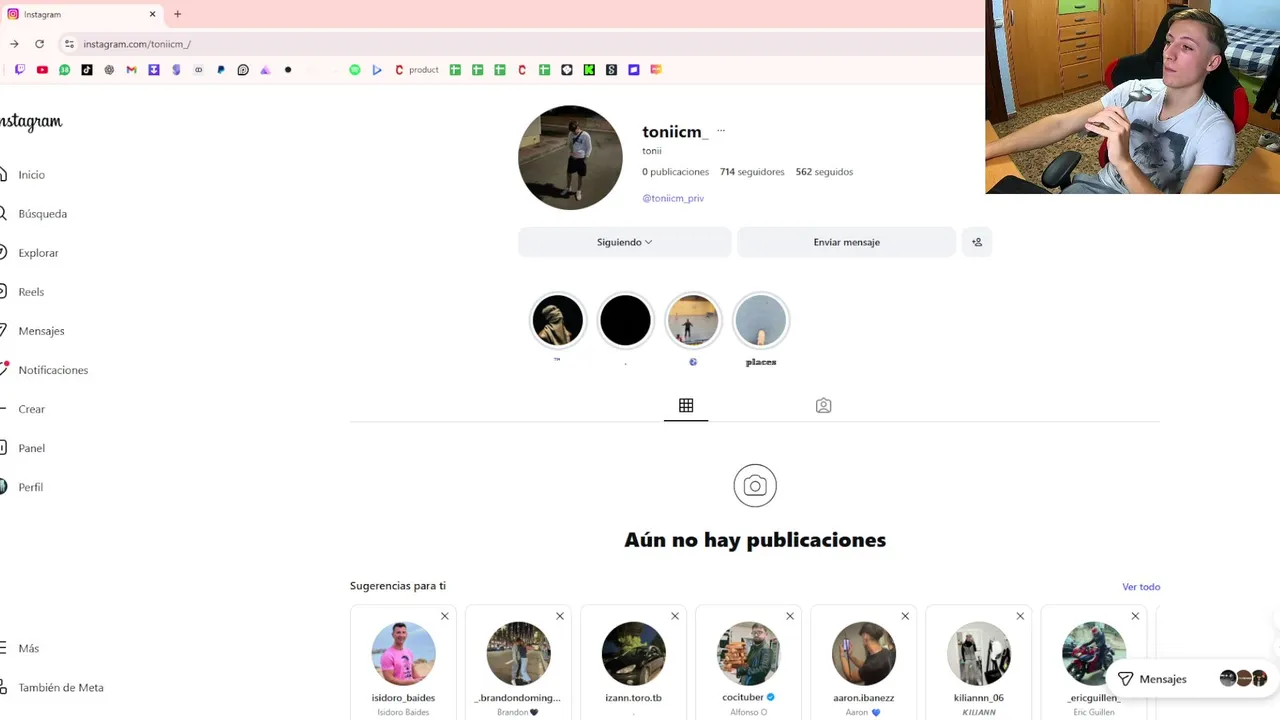This screenshot has height=720, width=1280.
Task: Open cocituber profile picture
Action: coord(748,653)
